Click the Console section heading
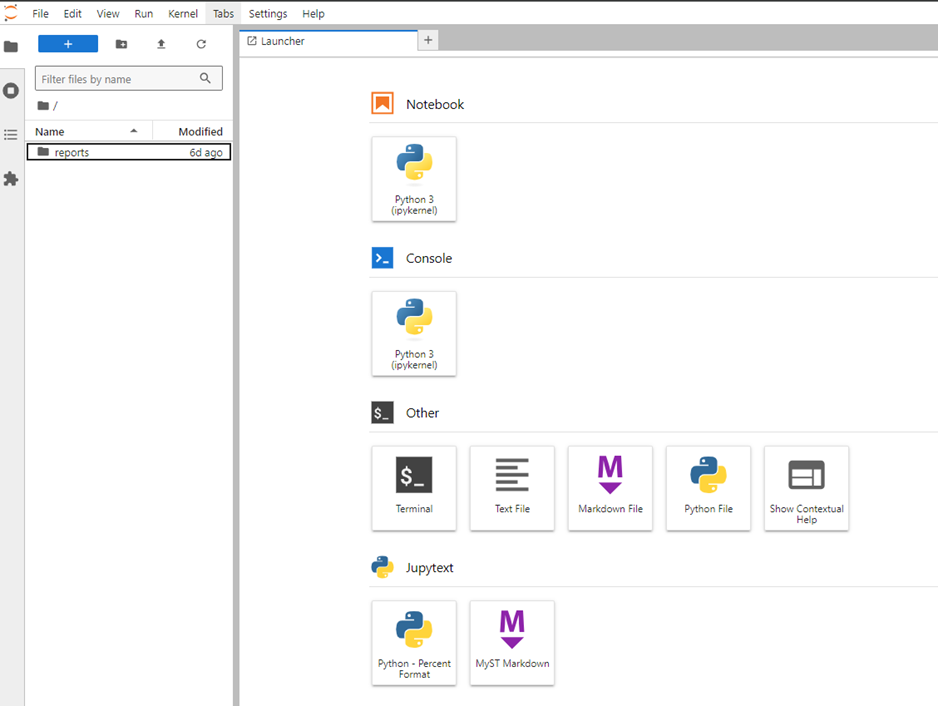 point(429,258)
